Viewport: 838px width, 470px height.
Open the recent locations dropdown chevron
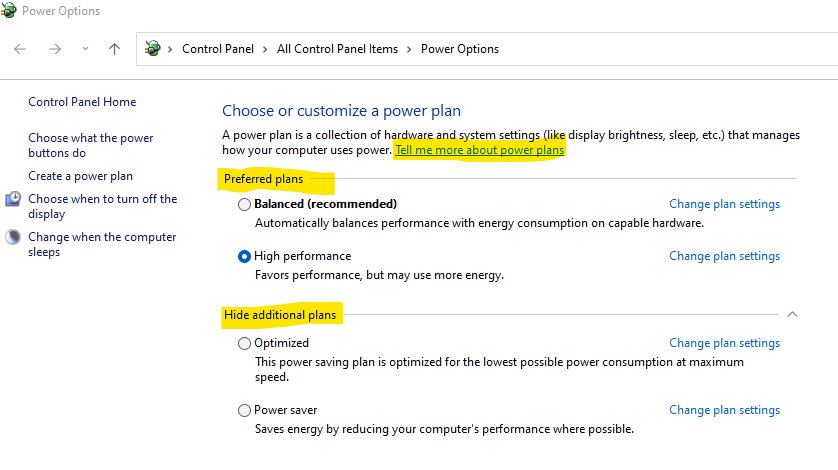85,49
